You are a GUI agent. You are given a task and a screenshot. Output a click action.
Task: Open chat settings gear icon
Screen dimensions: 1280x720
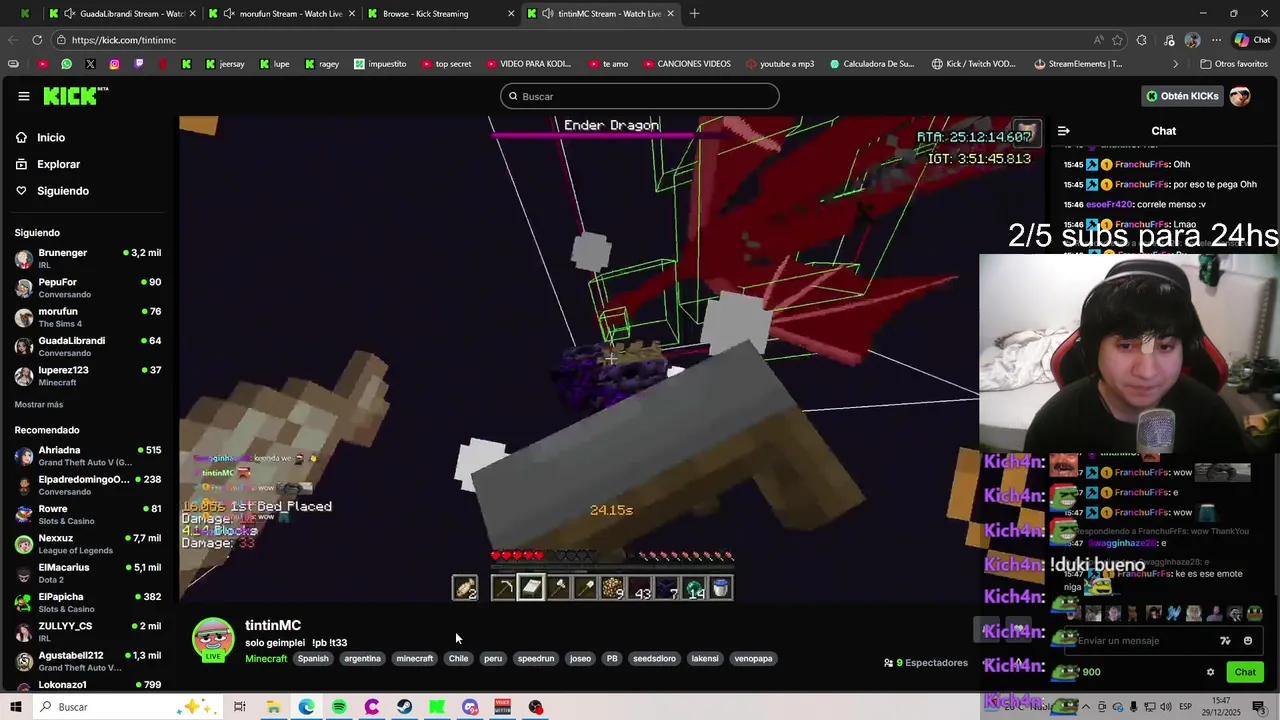[x=1210, y=672]
